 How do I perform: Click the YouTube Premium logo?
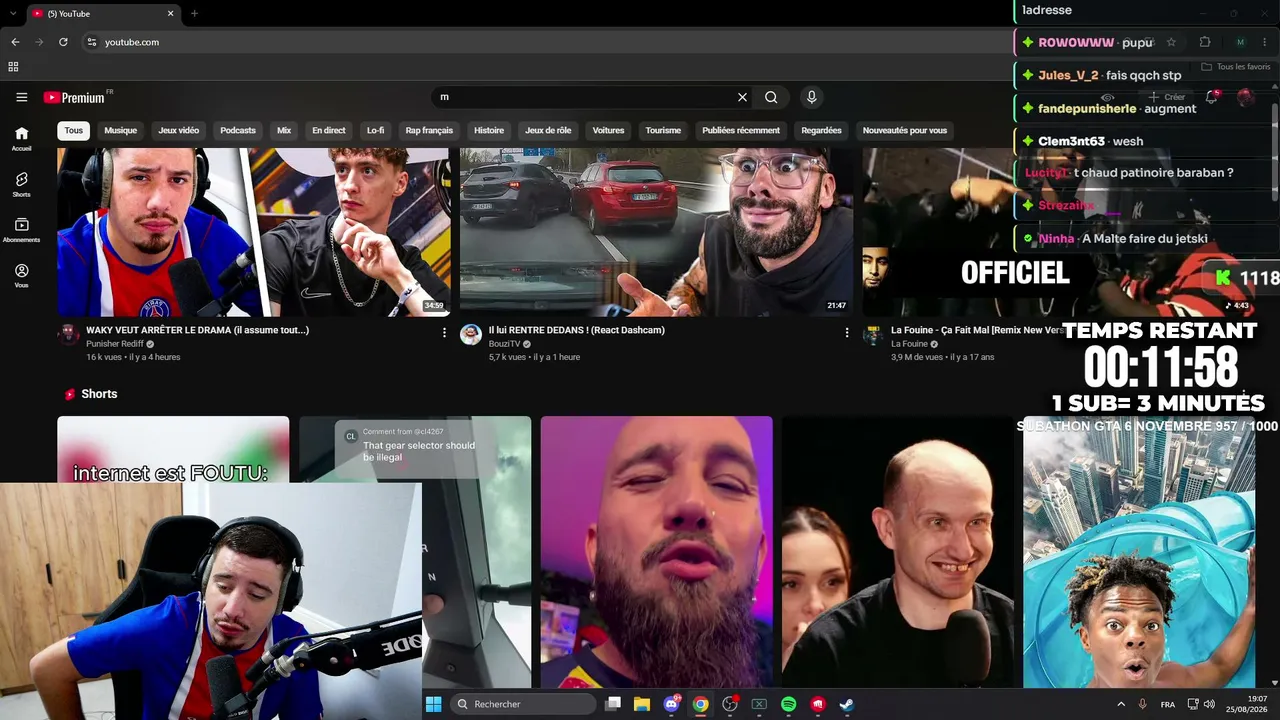point(74,97)
